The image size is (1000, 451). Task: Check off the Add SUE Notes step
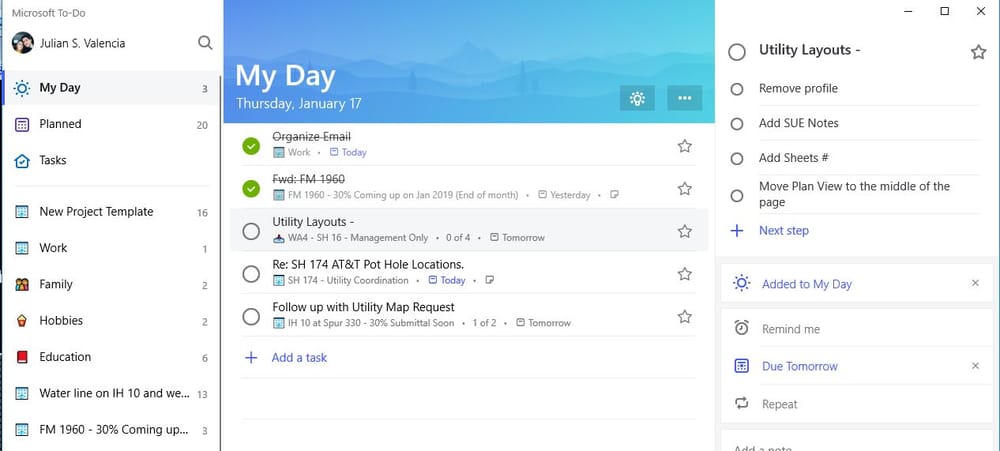tap(737, 124)
